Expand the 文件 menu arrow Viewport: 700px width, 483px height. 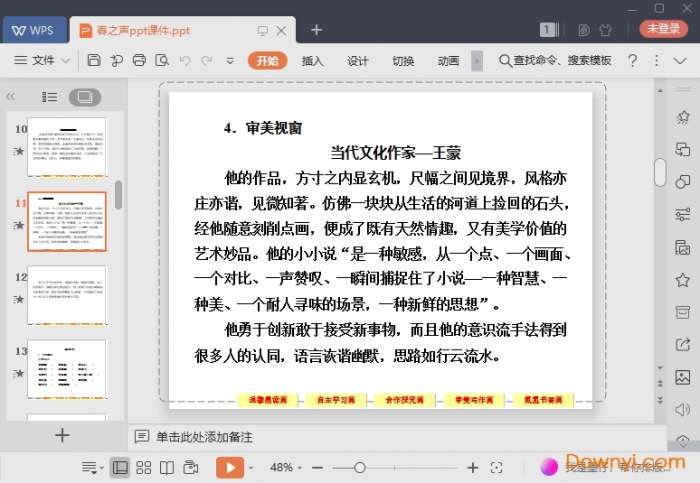point(65,60)
